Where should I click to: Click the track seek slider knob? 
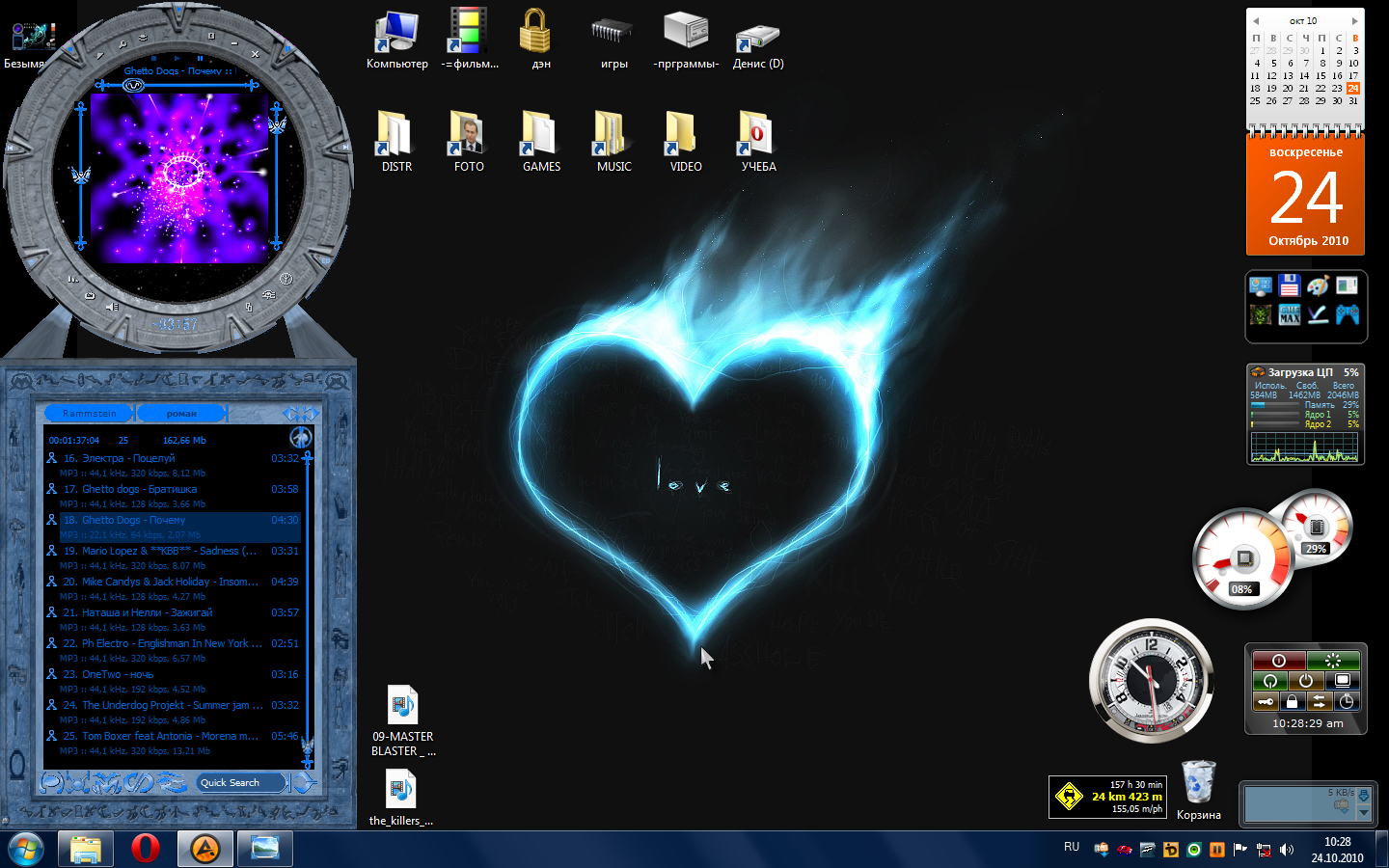coord(133,85)
